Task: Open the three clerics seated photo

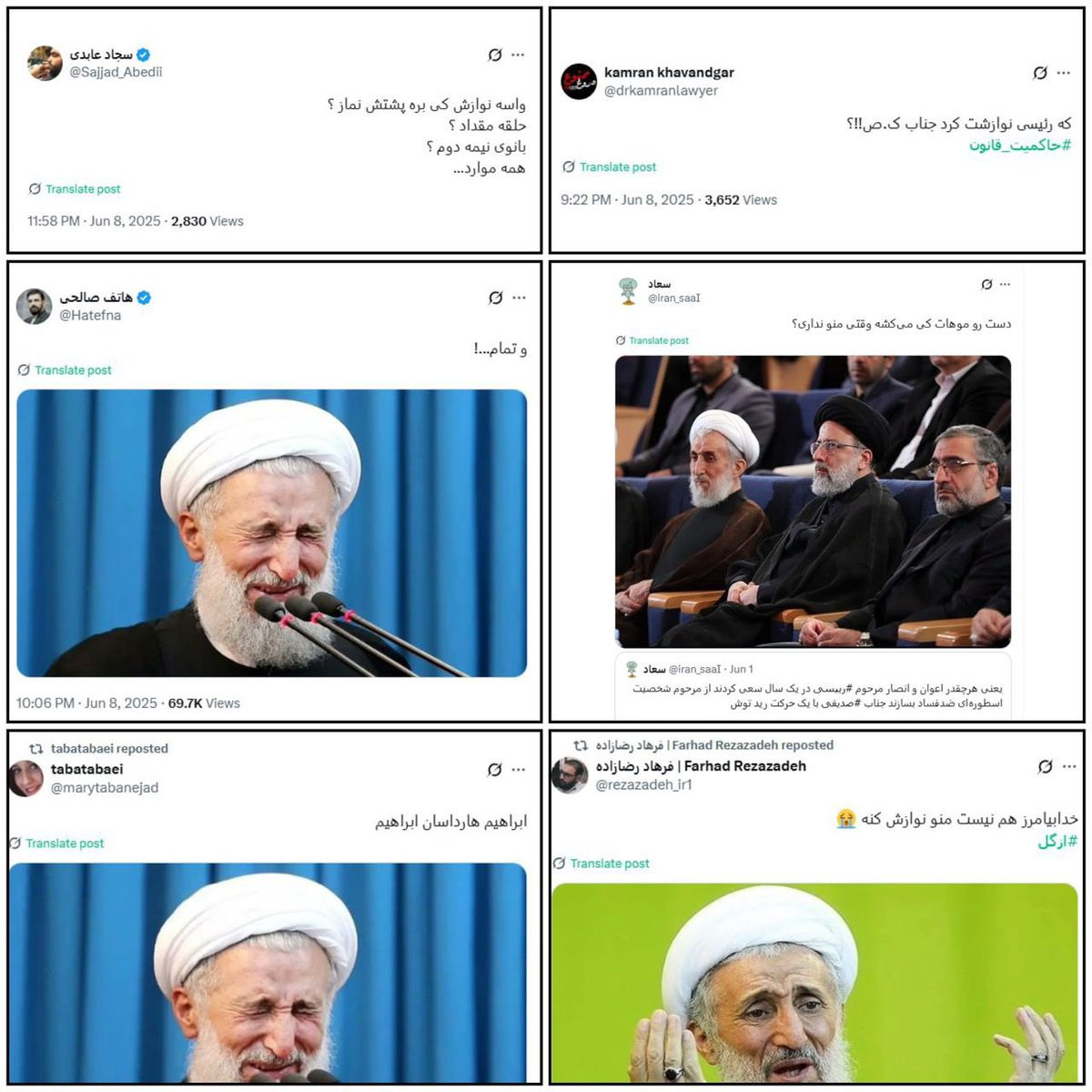Action: (x=813, y=501)
